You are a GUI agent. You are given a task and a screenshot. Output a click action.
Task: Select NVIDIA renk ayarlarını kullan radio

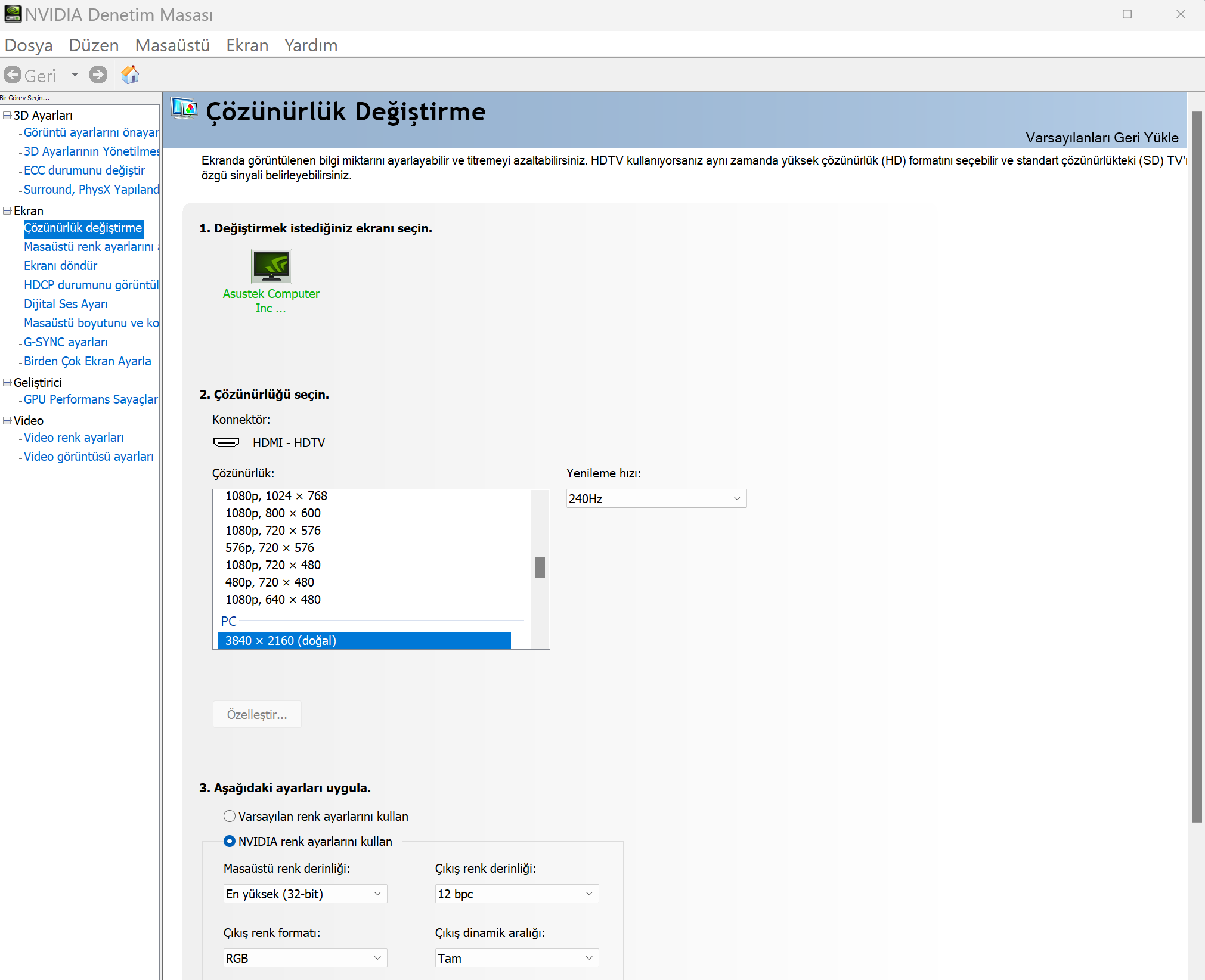point(230,841)
